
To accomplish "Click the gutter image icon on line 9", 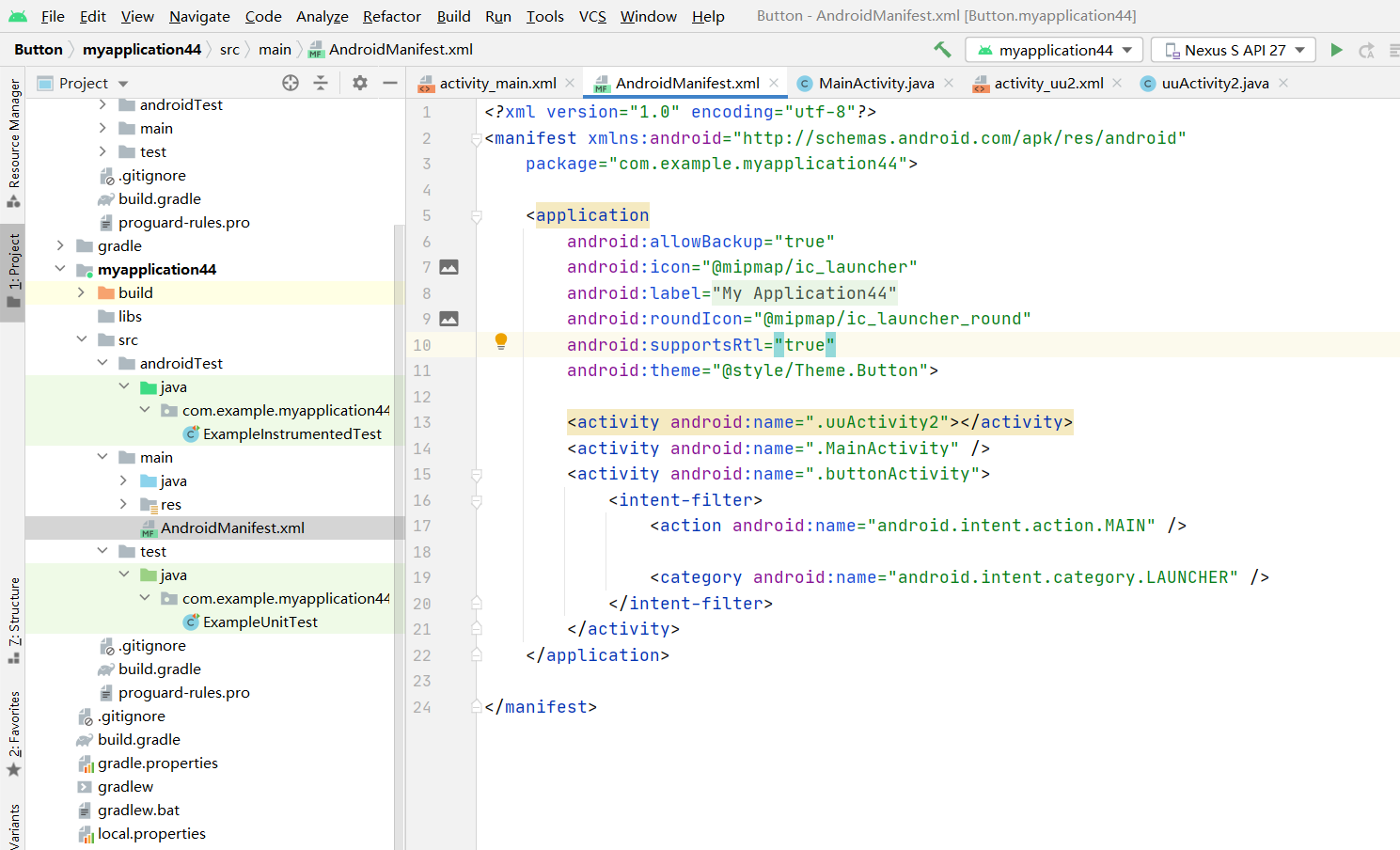I will [449, 319].
